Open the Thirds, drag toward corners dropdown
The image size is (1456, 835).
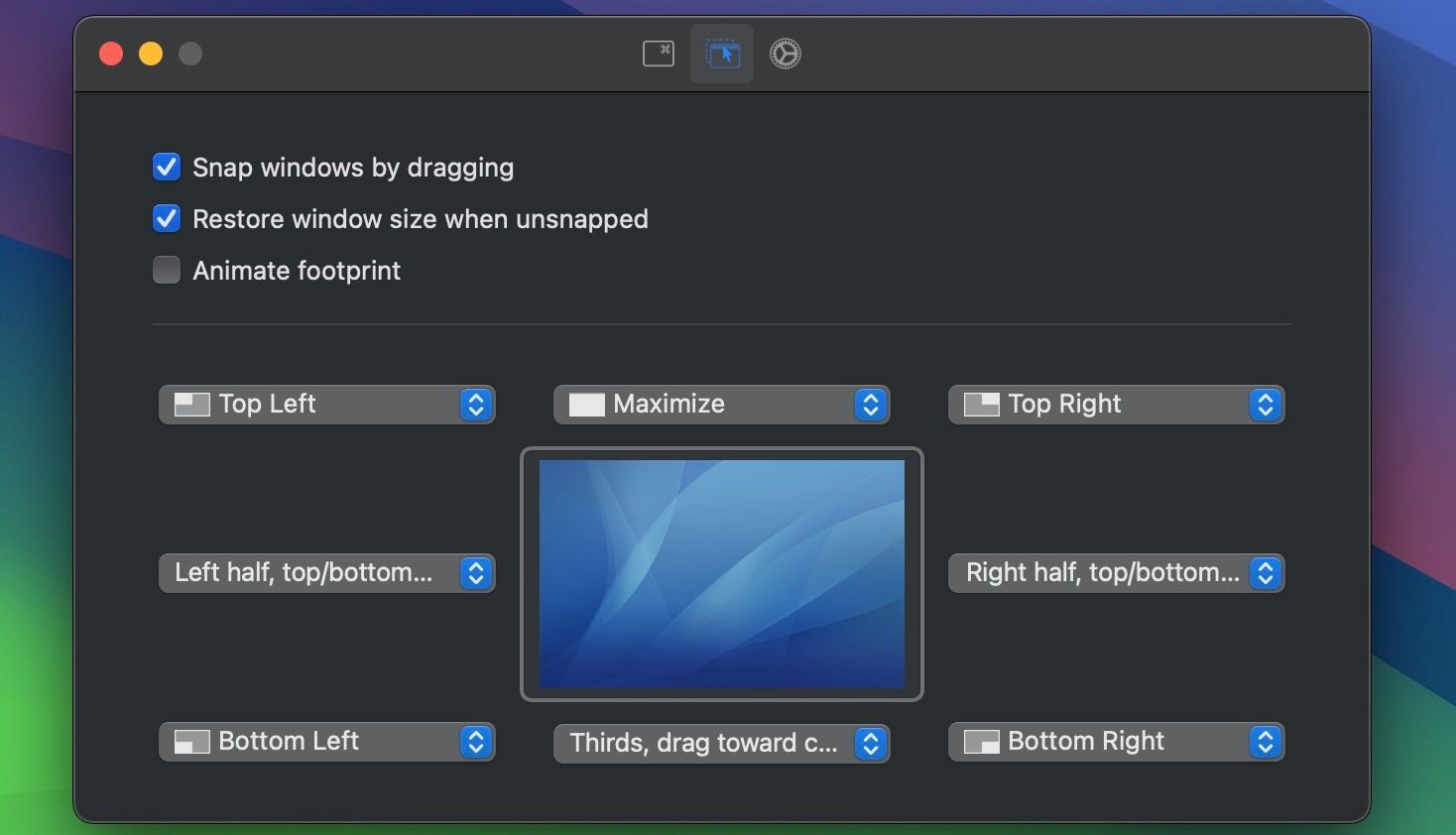870,743
